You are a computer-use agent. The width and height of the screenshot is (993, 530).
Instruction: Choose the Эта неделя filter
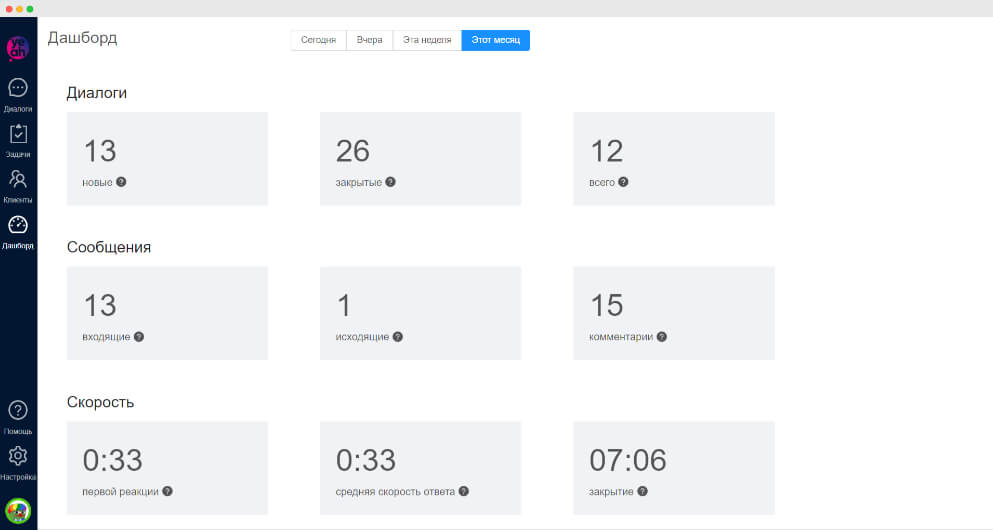tap(427, 41)
